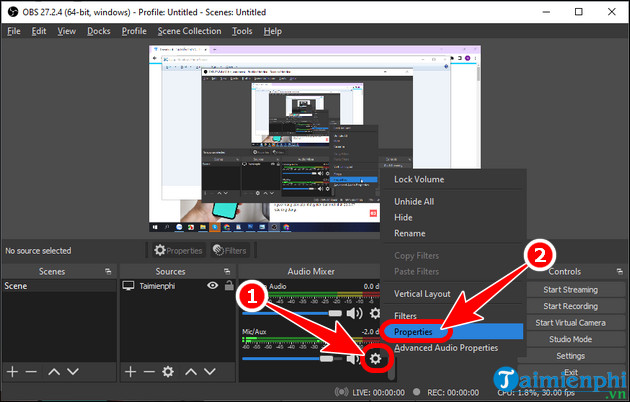The width and height of the screenshot is (630, 402).
Task: Click Start Streaming button
Action: (570, 290)
